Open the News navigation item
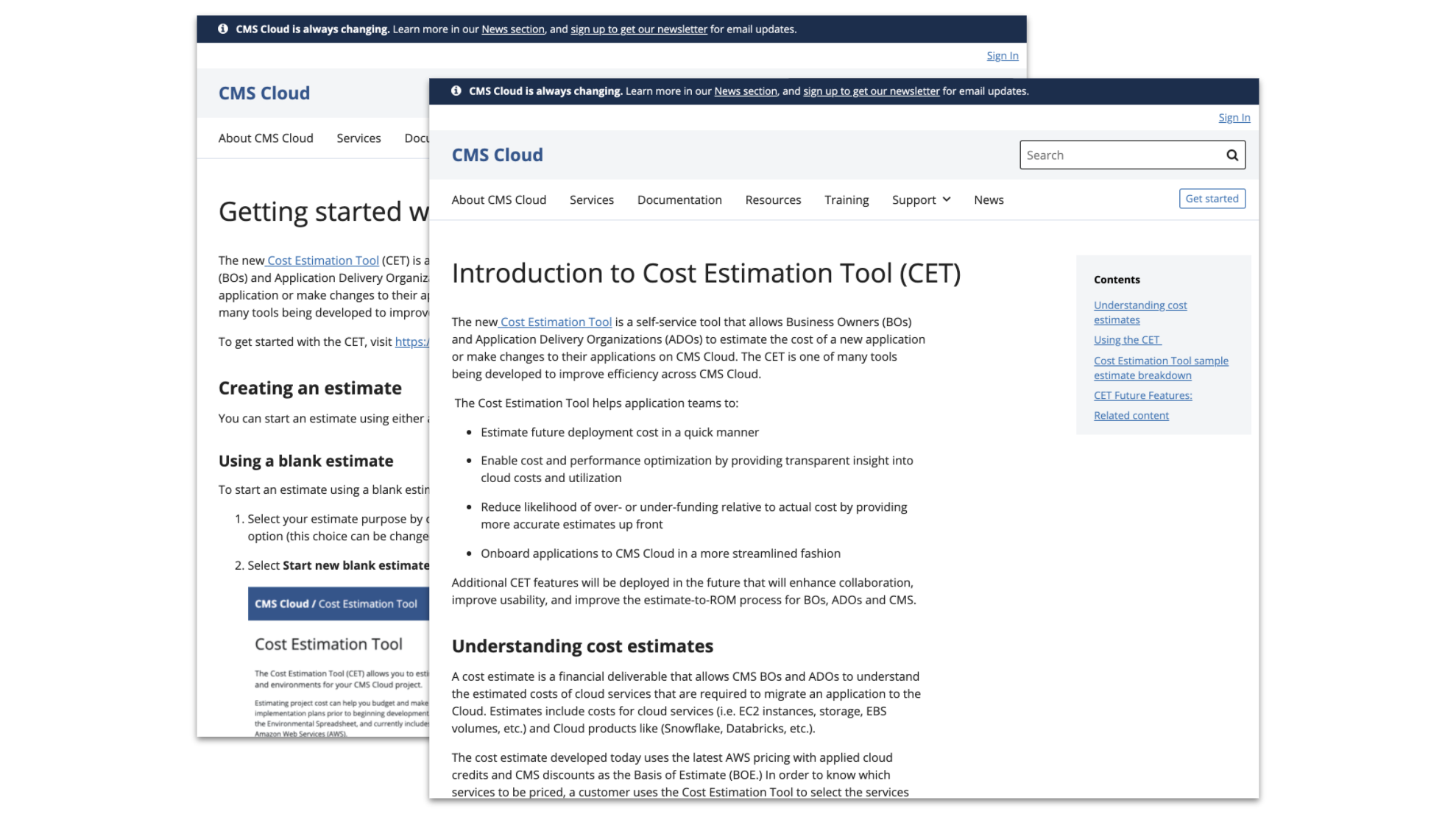1456x817 pixels. [989, 199]
